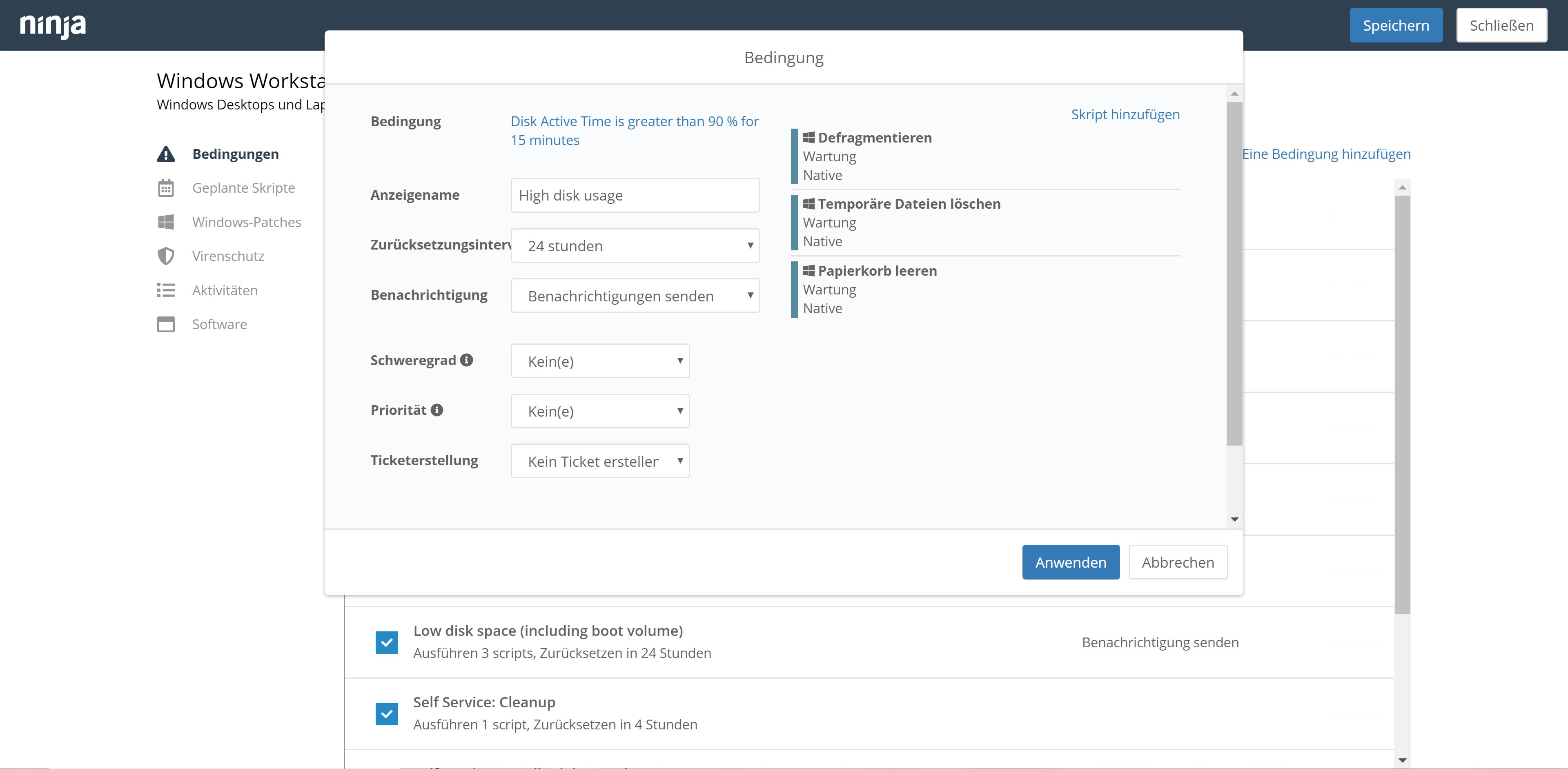Switch to Geplante Skripte section
Screen dimensions: 1568x769
243,188
